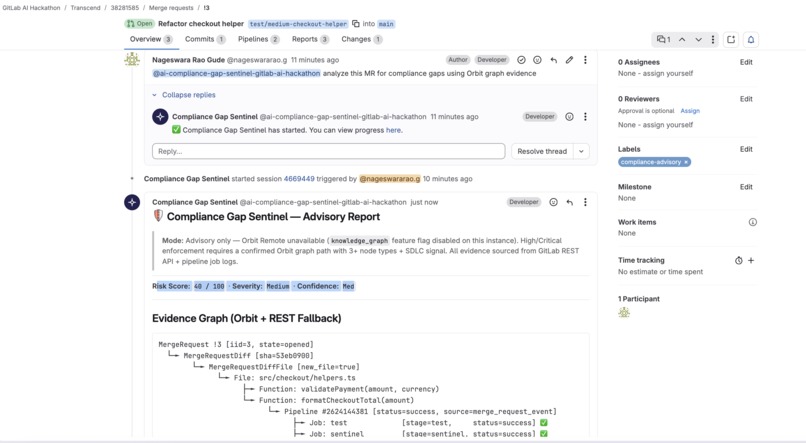
Task: Add emoji reaction to Advisory Report comment
Action: [553, 202]
